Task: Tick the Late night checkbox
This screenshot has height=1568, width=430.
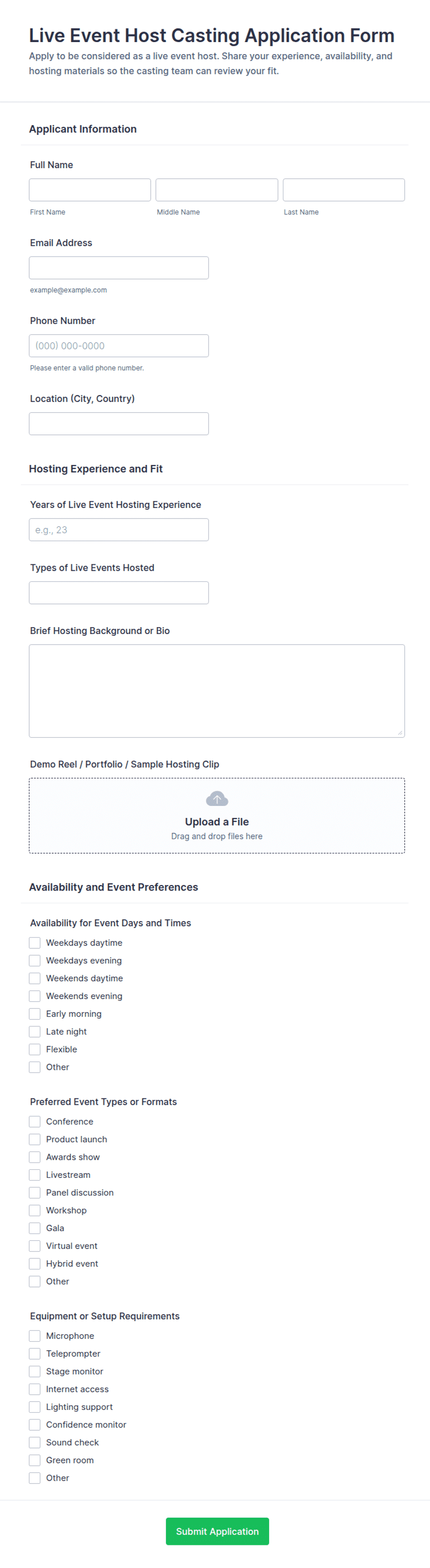Action: [x=35, y=1031]
